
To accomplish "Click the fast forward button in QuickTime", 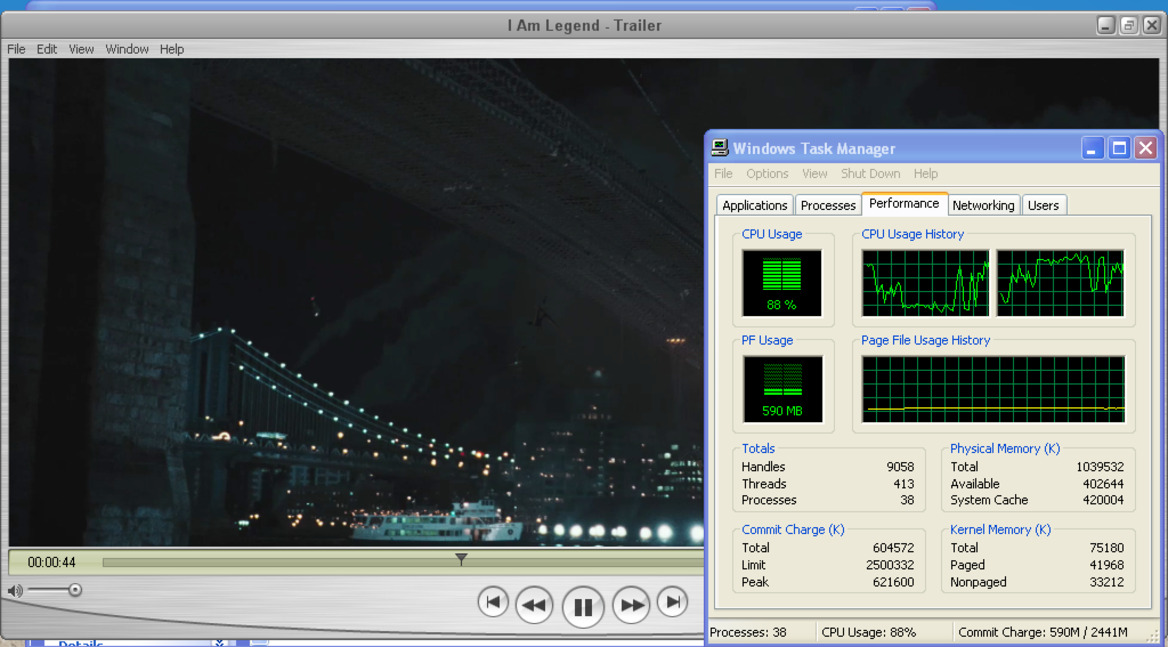I will point(631,605).
